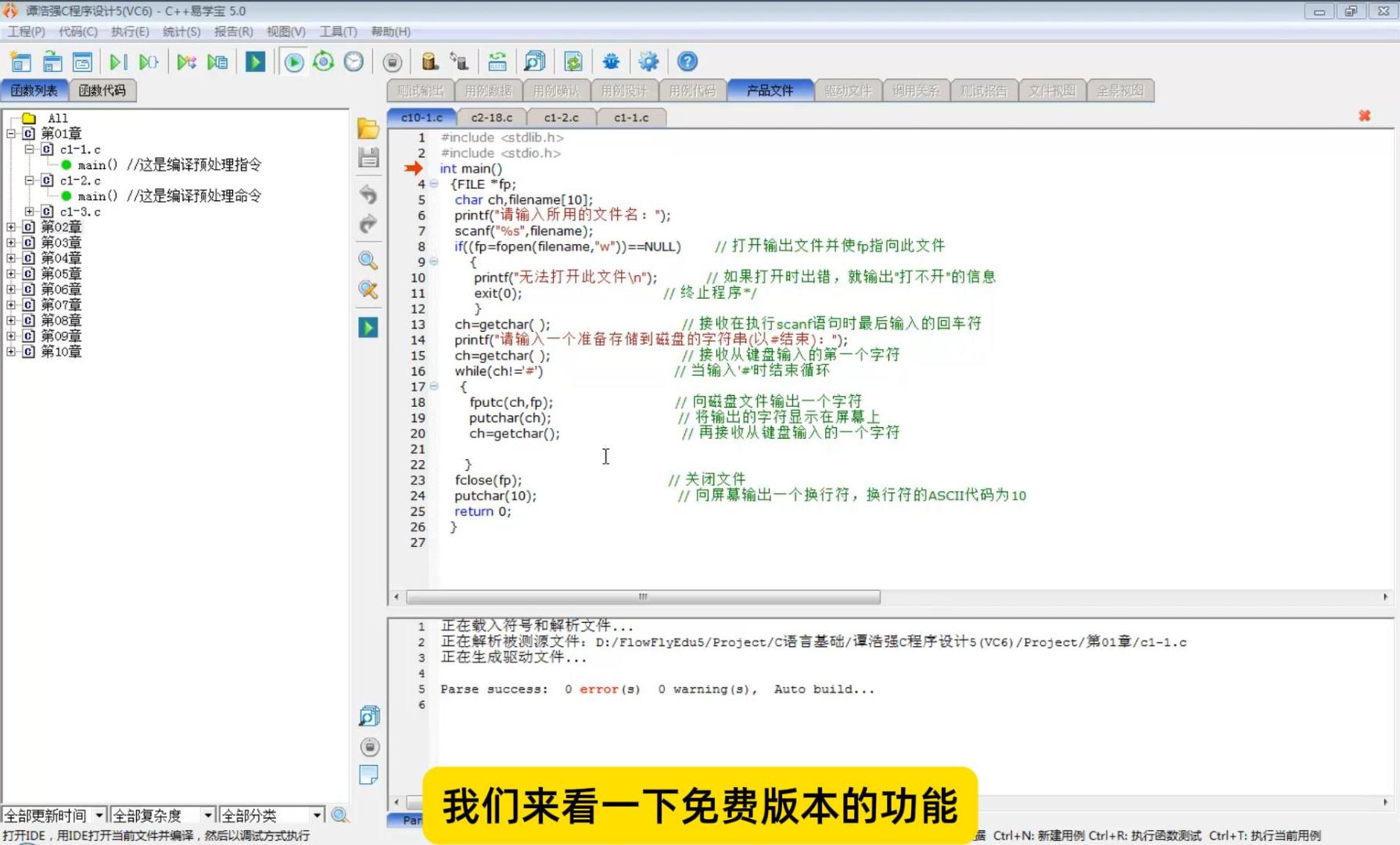This screenshot has height=845, width=1400.
Task: Click the magnifier with pencil replace icon
Action: click(x=368, y=289)
